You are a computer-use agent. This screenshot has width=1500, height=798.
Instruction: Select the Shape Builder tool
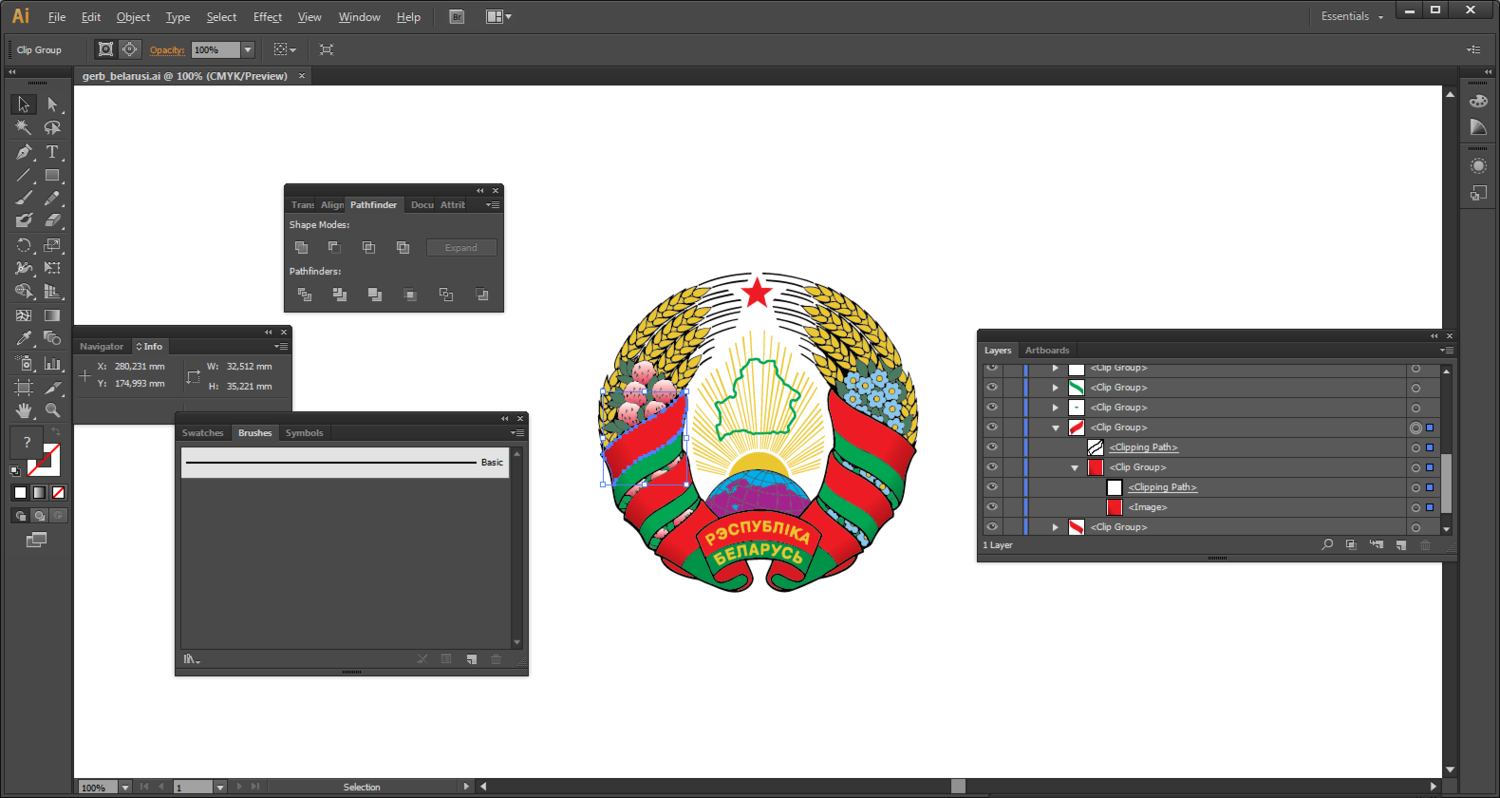(x=23, y=291)
